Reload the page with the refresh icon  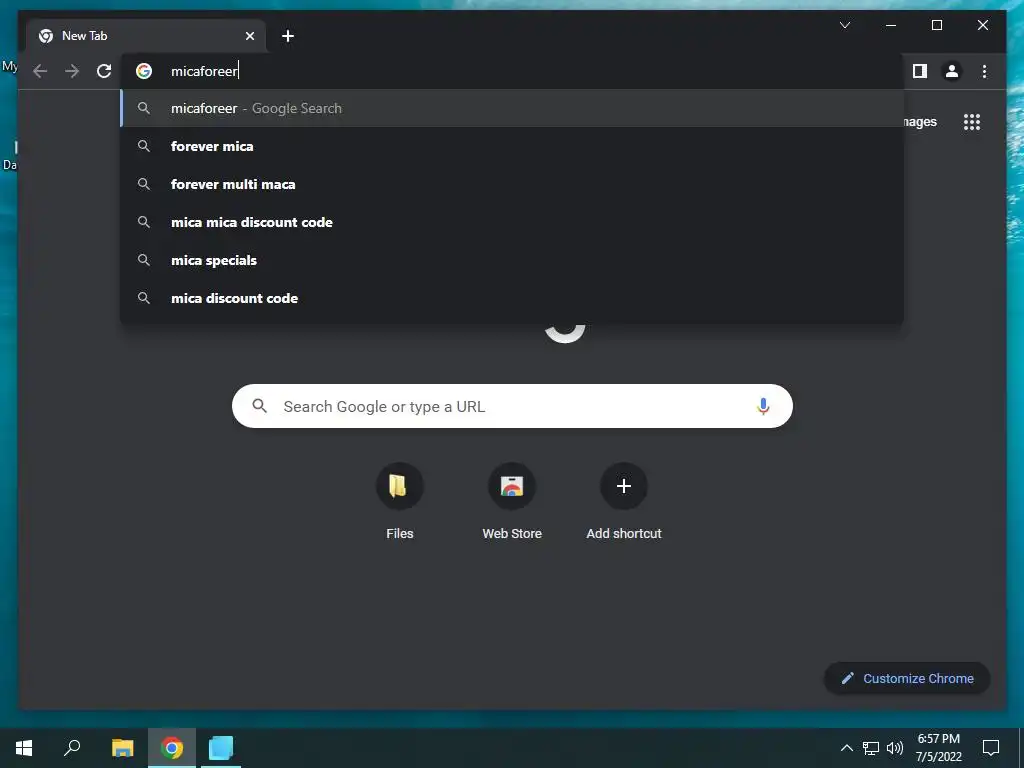click(x=104, y=71)
